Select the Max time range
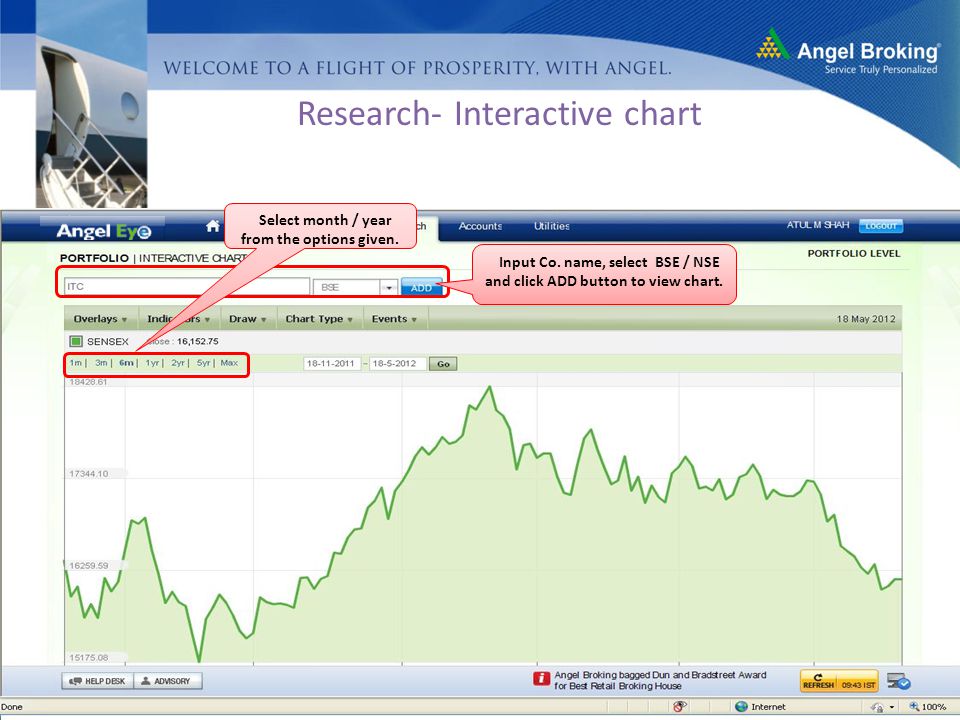This screenshot has height=720, width=960. click(x=229, y=363)
